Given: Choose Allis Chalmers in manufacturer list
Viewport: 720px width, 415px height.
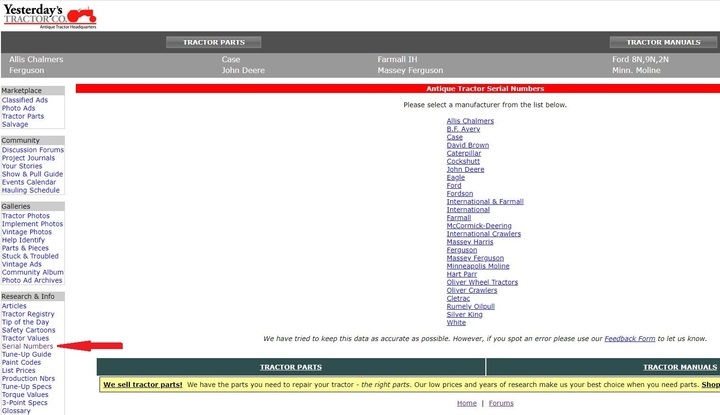Looking at the screenshot, I should point(470,121).
